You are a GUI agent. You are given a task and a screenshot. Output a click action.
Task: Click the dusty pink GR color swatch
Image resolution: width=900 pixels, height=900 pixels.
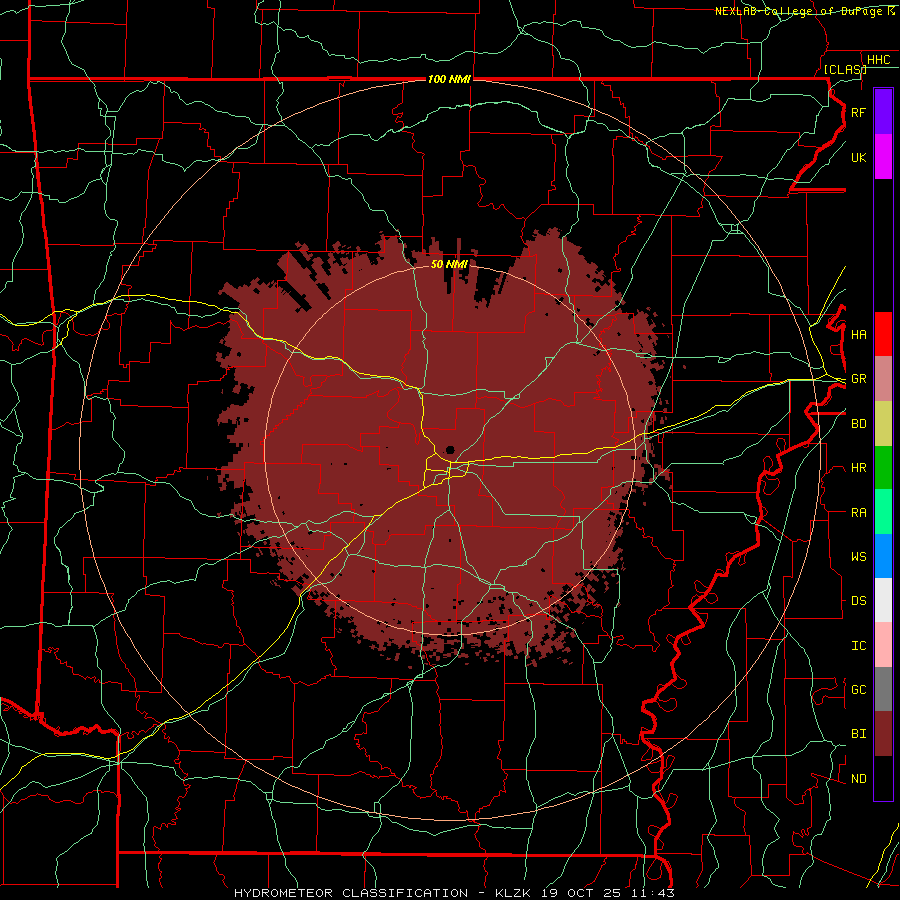pos(883,379)
